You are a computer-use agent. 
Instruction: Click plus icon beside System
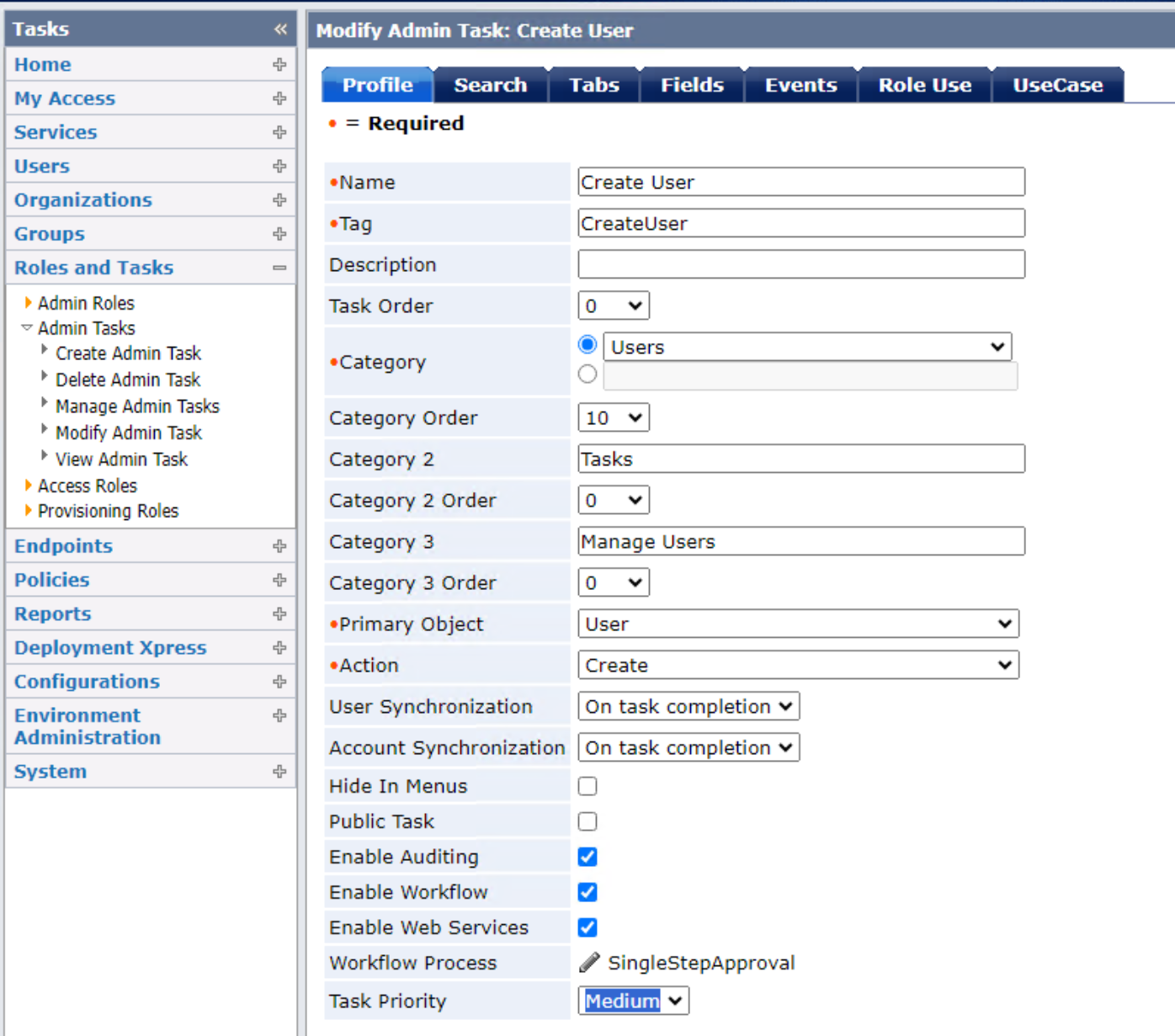[279, 772]
